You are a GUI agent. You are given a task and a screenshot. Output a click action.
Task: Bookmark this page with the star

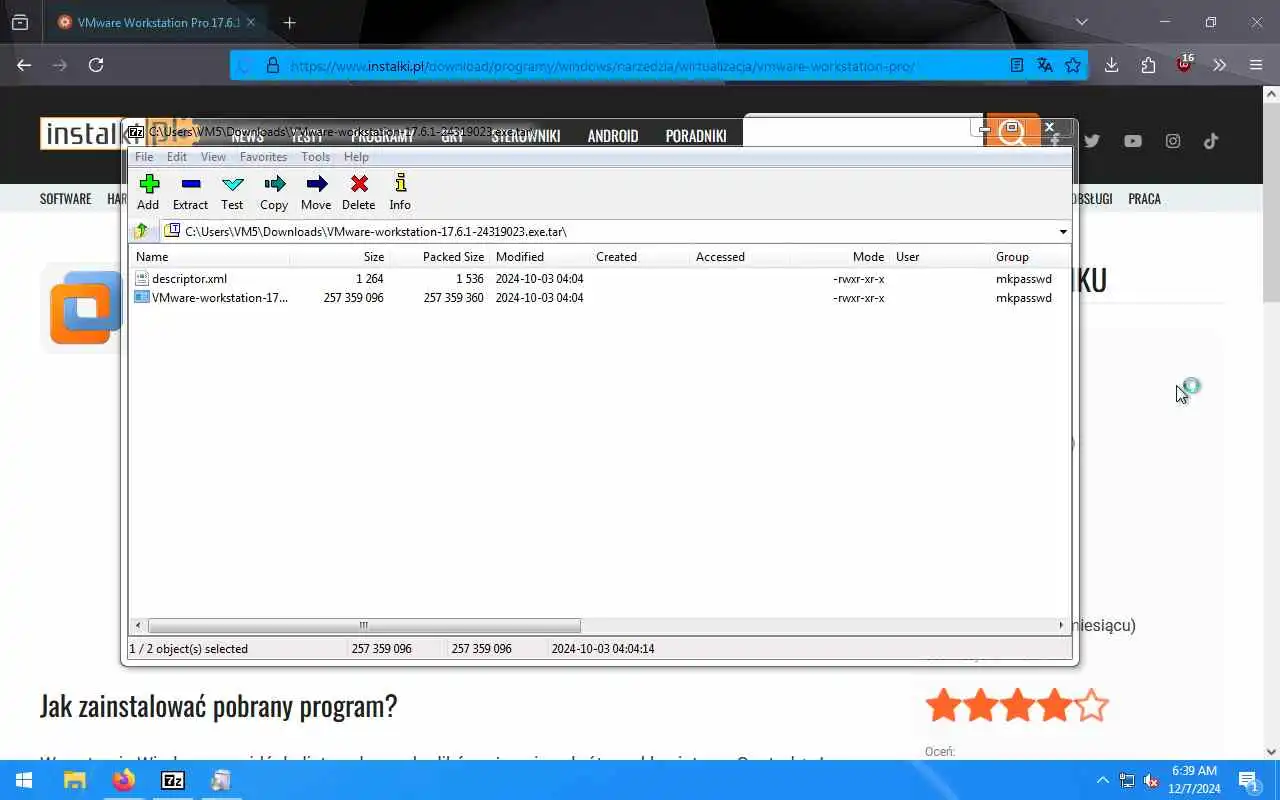click(x=1073, y=65)
